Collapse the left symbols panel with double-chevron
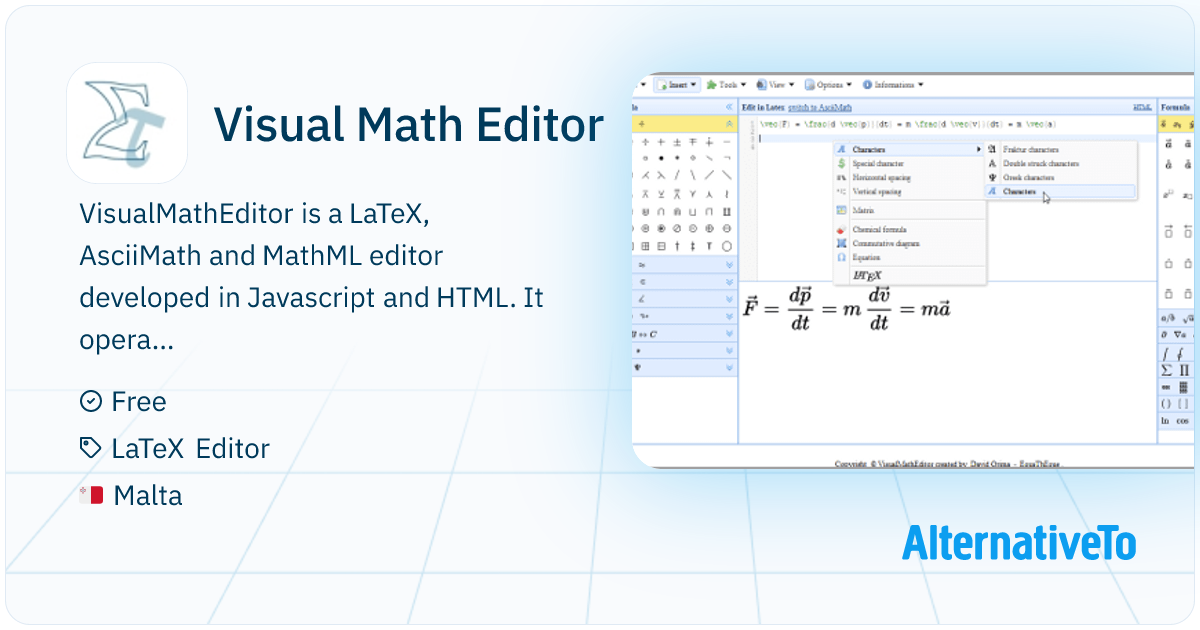 point(729,106)
